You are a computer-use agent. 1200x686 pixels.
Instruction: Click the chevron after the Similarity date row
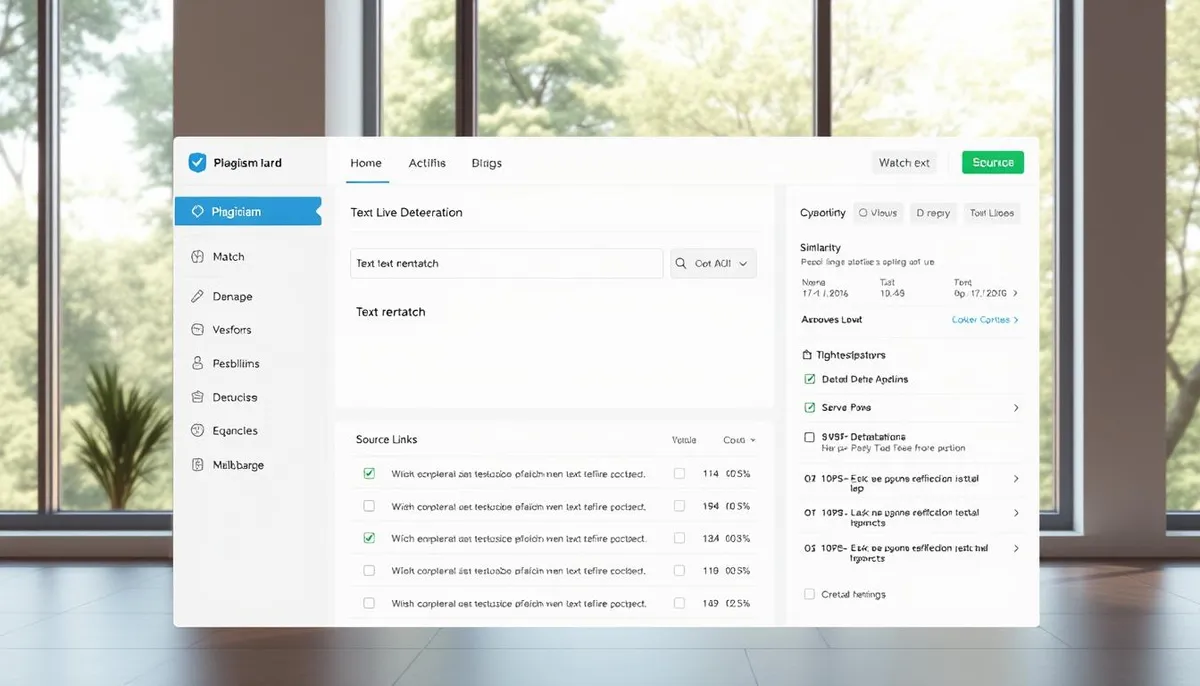(1016, 294)
